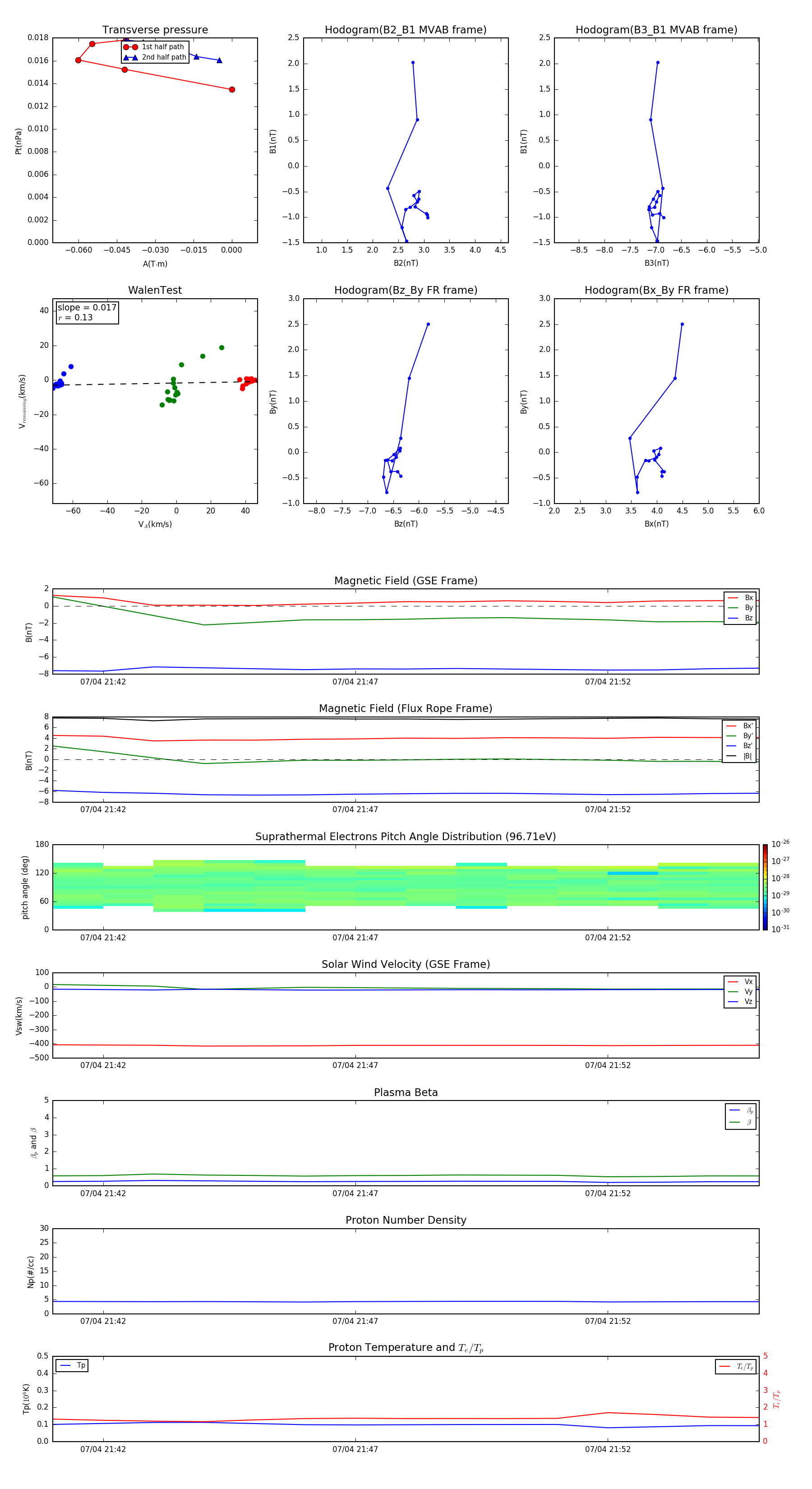
Task: Click '07/04 21:47' tick under GSE magnetic field
Action: pyautogui.click(x=355, y=682)
